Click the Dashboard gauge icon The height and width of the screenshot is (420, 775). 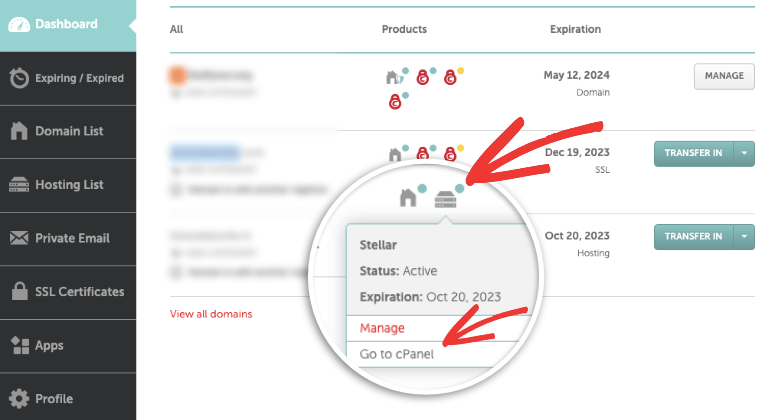tap(19, 25)
